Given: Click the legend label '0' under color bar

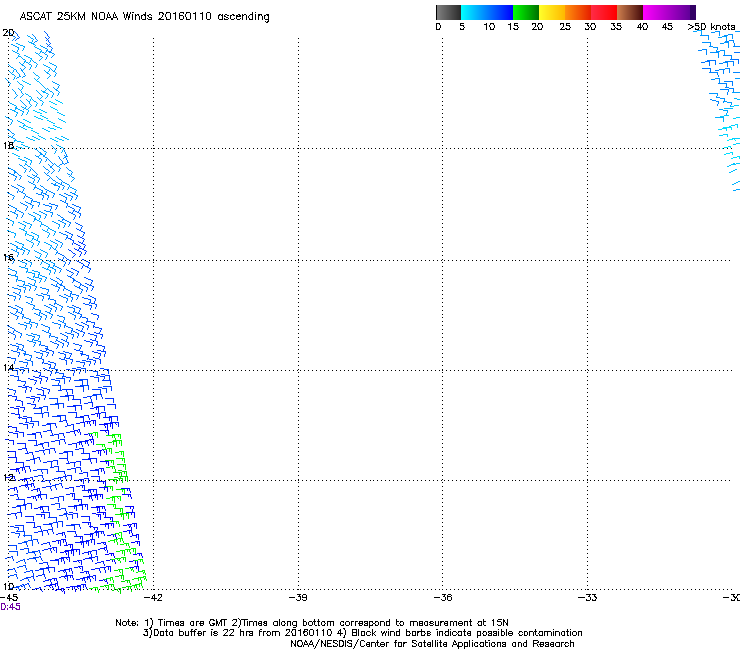Looking at the screenshot, I should [x=438, y=27].
